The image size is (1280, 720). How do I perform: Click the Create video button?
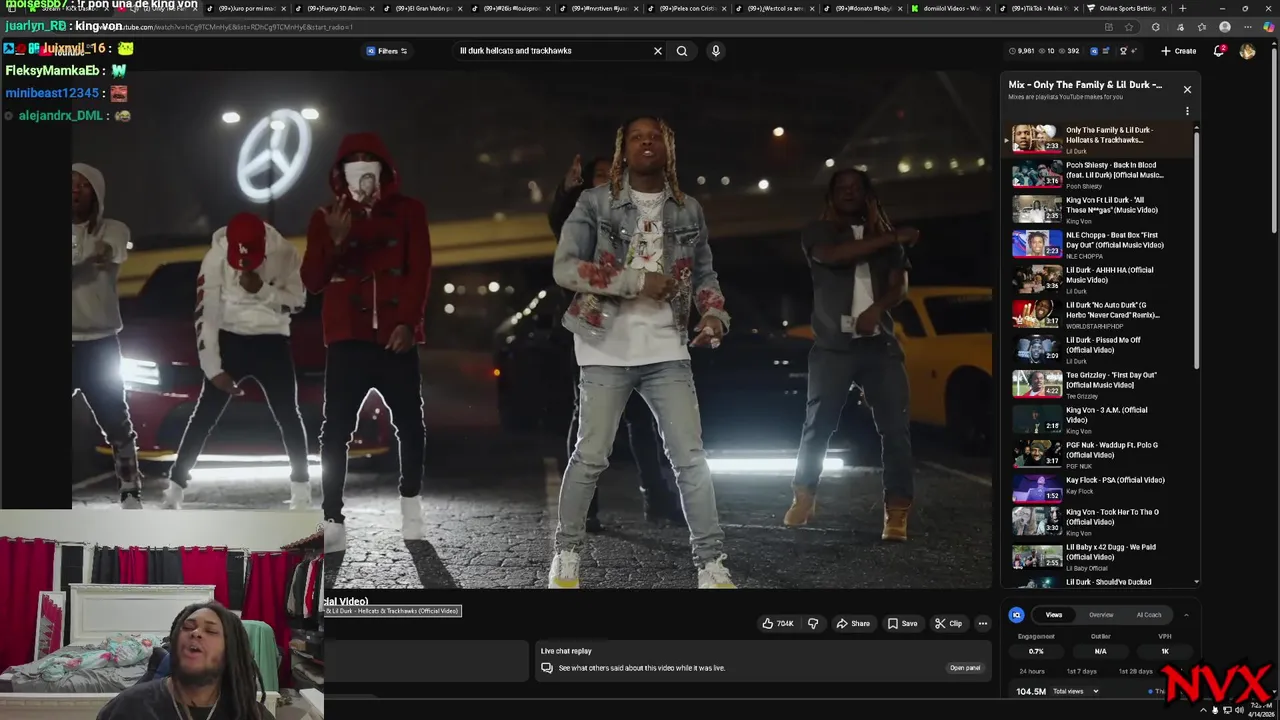point(1178,51)
